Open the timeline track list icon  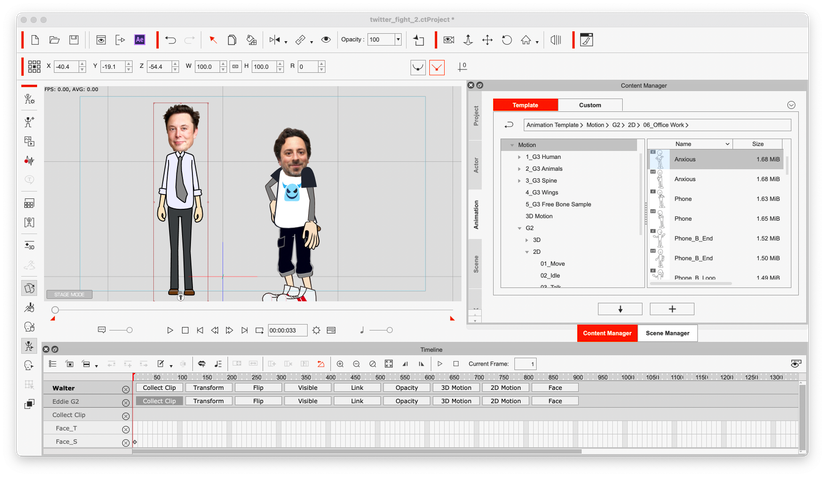(x=53, y=363)
